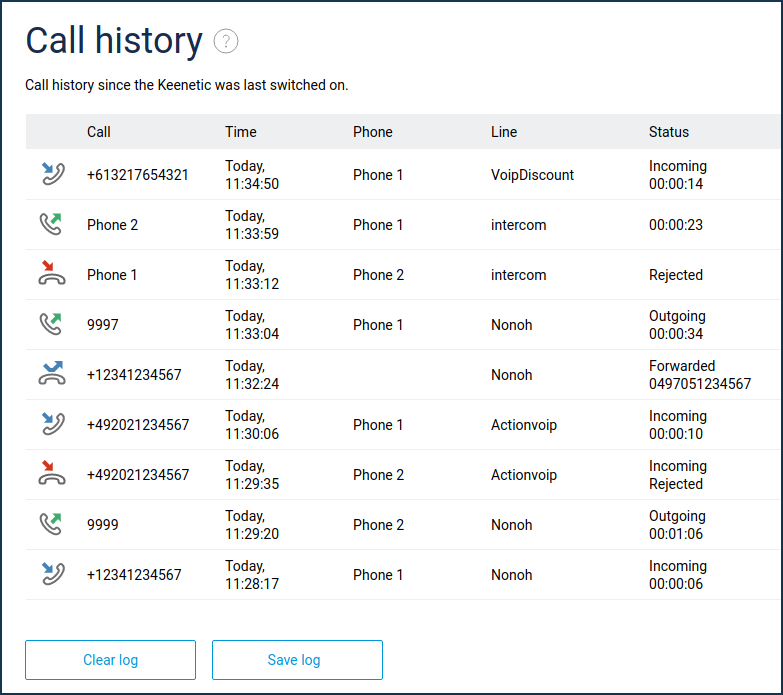Click rejected call icon at 11:29:35
783x695 pixels.
click(x=52, y=474)
